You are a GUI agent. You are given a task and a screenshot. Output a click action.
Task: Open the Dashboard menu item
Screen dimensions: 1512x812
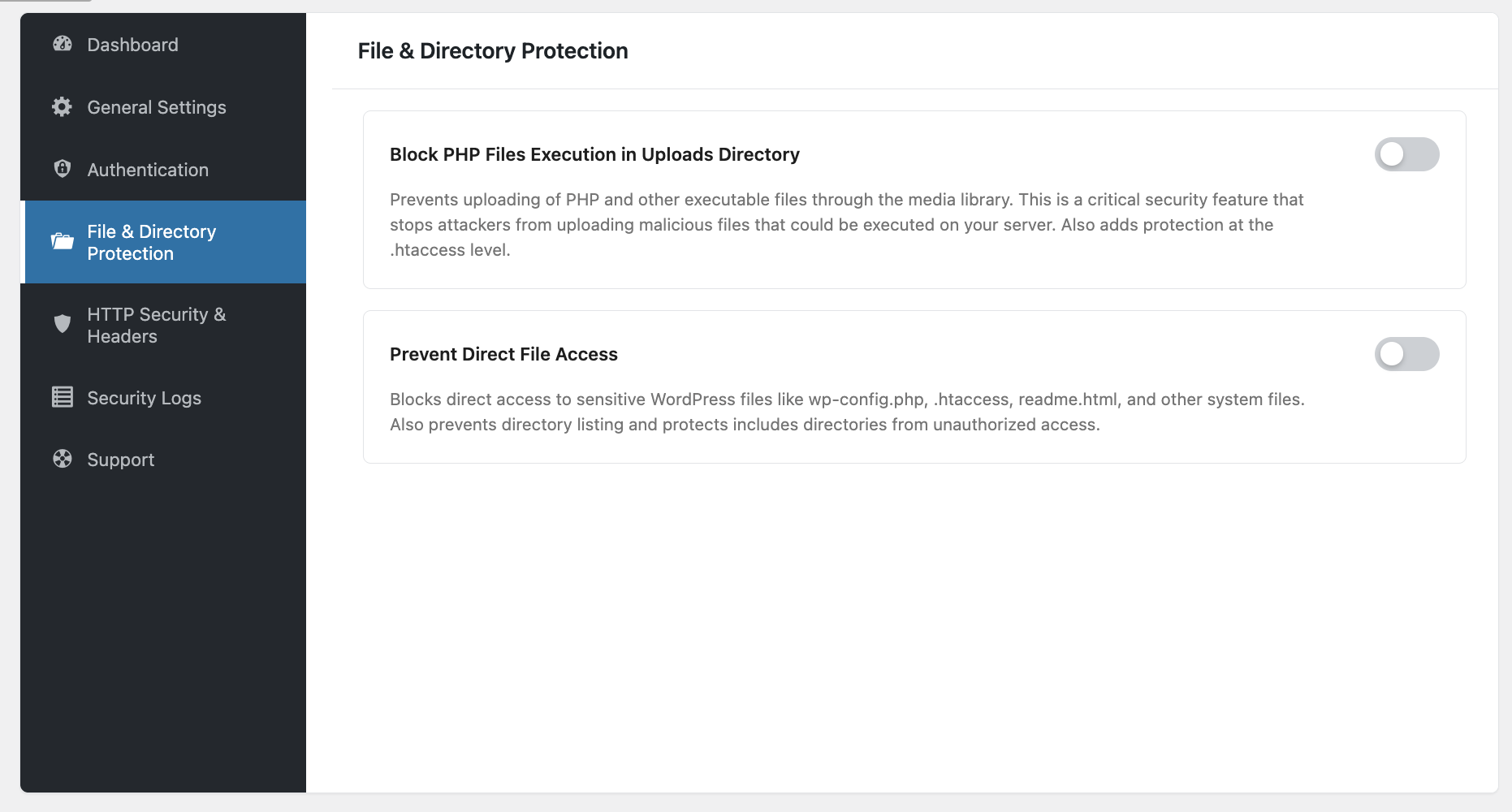132,45
